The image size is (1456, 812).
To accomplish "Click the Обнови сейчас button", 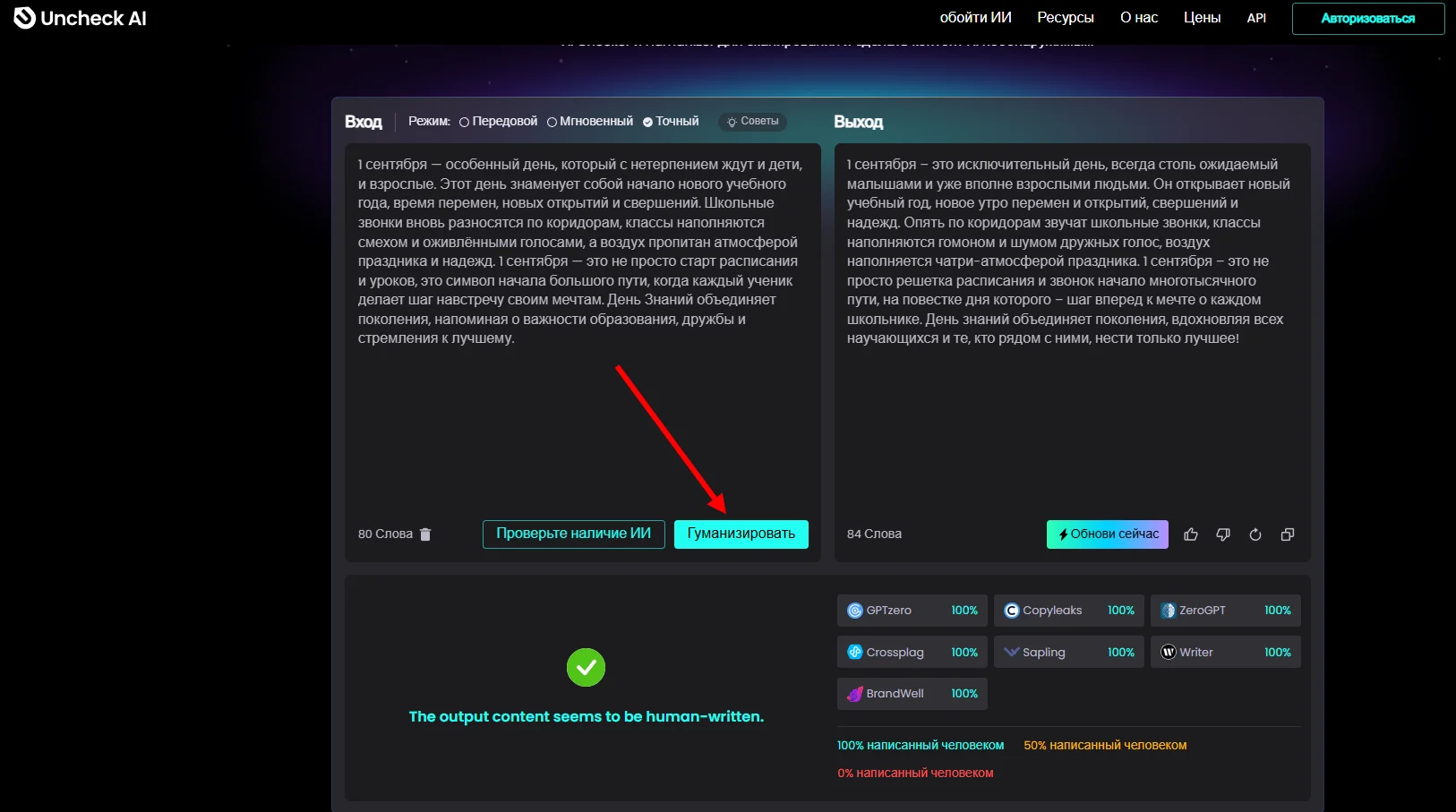I will pyautogui.click(x=1108, y=534).
